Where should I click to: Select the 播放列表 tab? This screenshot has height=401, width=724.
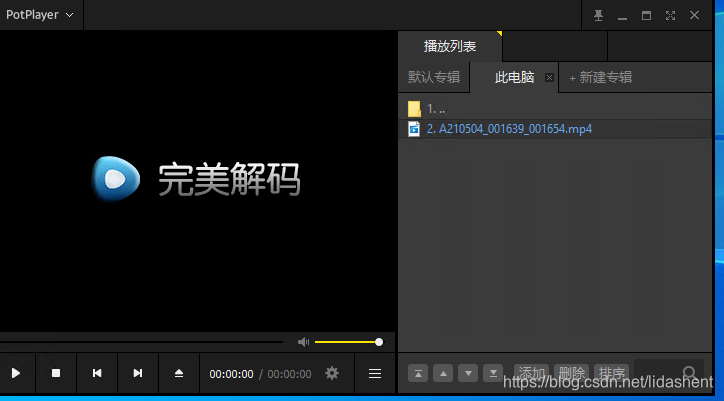point(450,46)
